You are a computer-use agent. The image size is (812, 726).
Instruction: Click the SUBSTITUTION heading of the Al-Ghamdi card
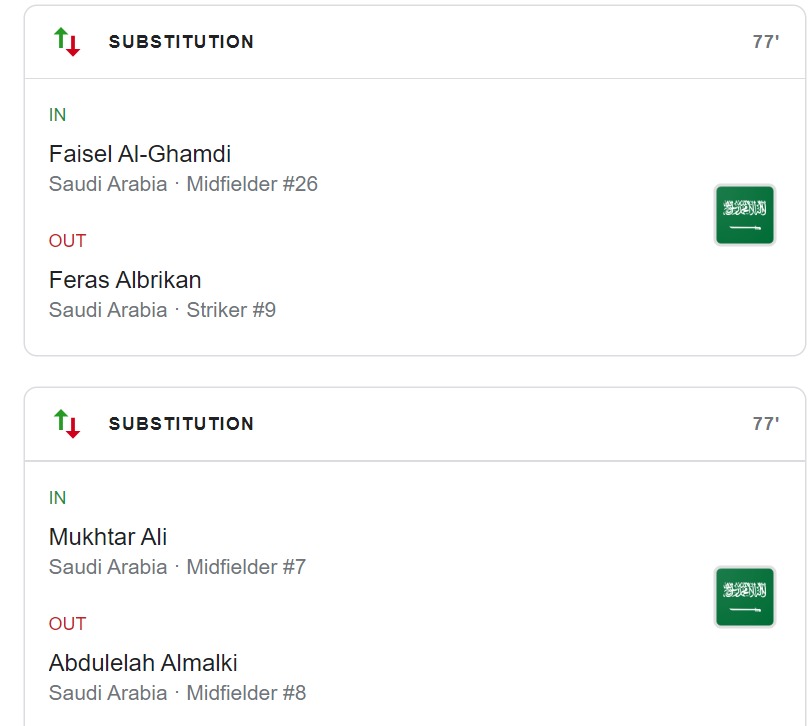(181, 42)
